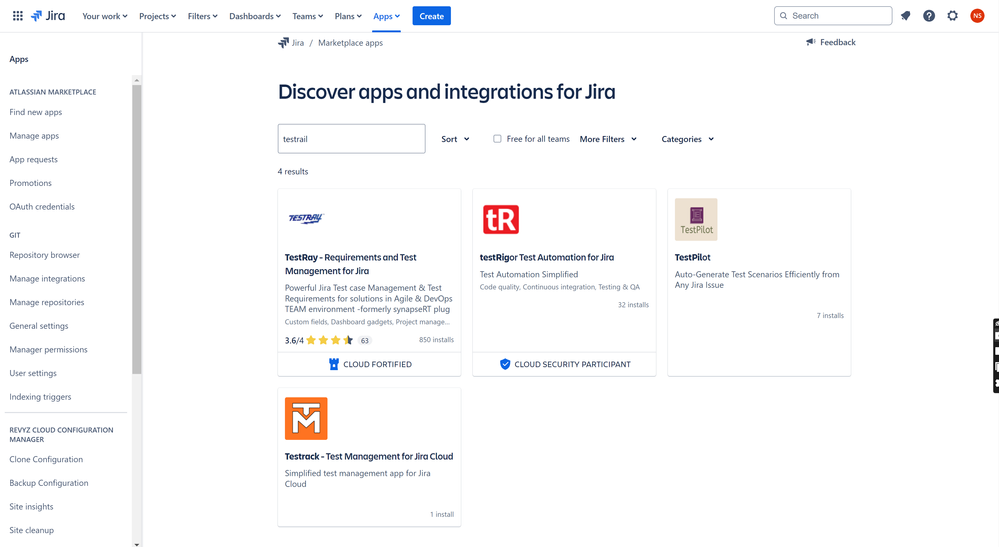The image size is (999, 547).
Task: Open the NS user profile avatar
Action: tap(977, 16)
